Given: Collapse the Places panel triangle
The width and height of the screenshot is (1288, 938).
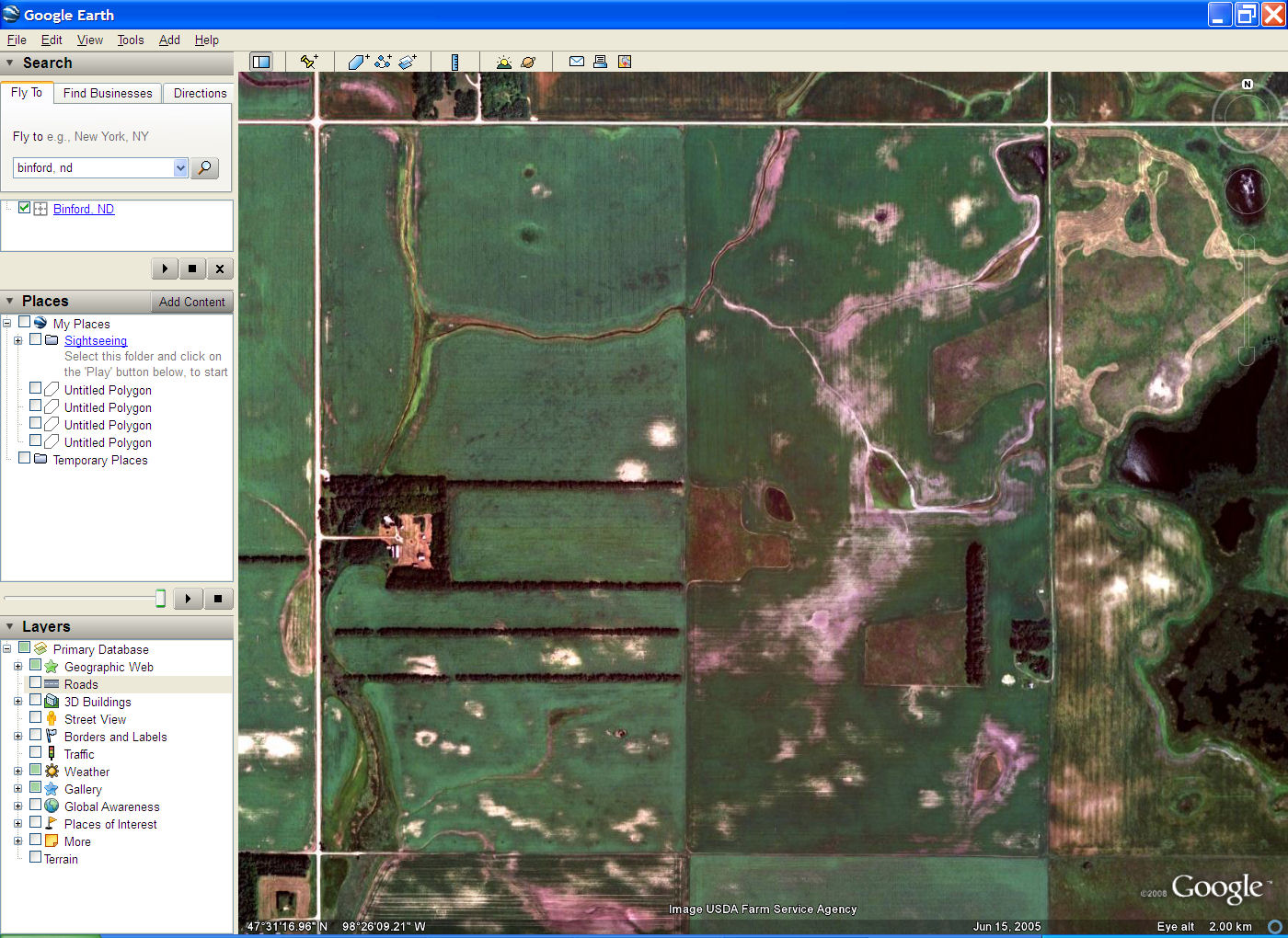Looking at the screenshot, I should [x=10, y=301].
